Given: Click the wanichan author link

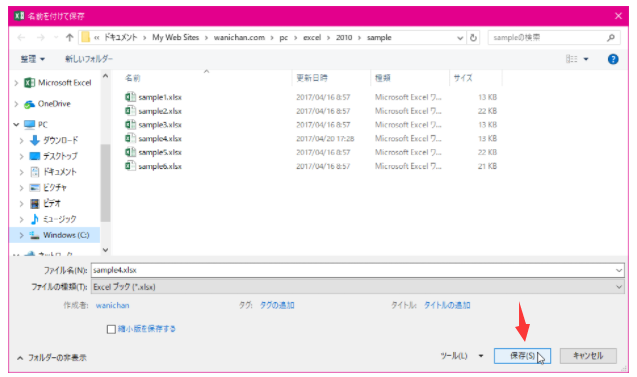Looking at the screenshot, I should click(113, 306).
